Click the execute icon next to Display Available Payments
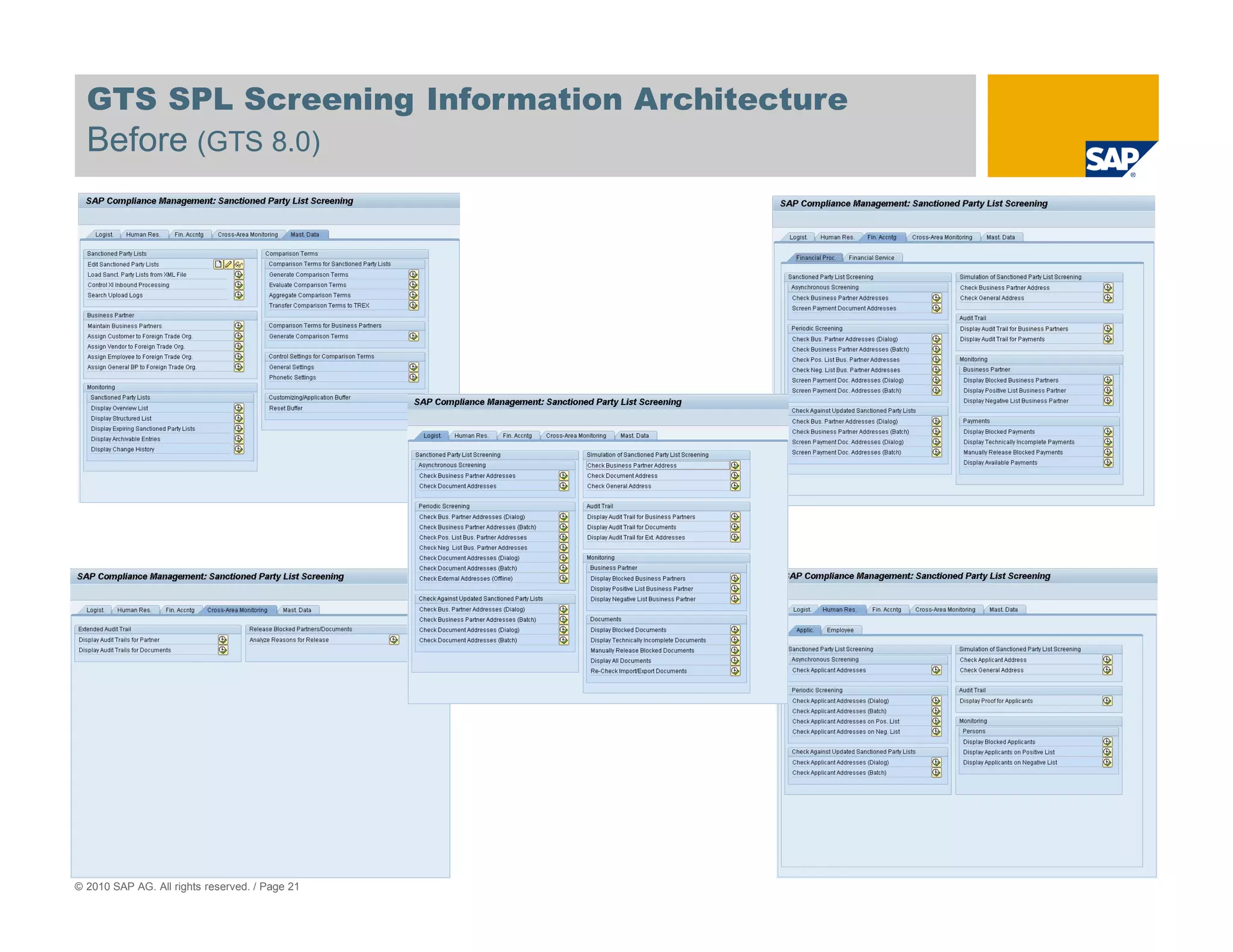1233x952 pixels. [x=1108, y=462]
